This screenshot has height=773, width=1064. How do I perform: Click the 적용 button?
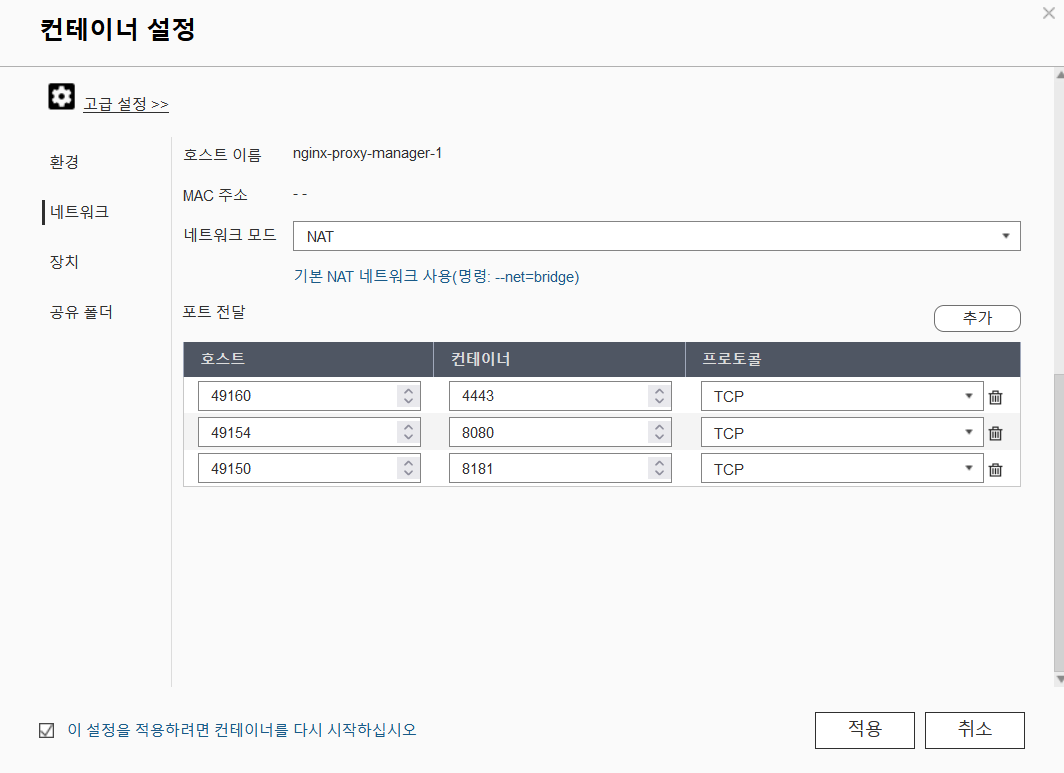coord(864,730)
